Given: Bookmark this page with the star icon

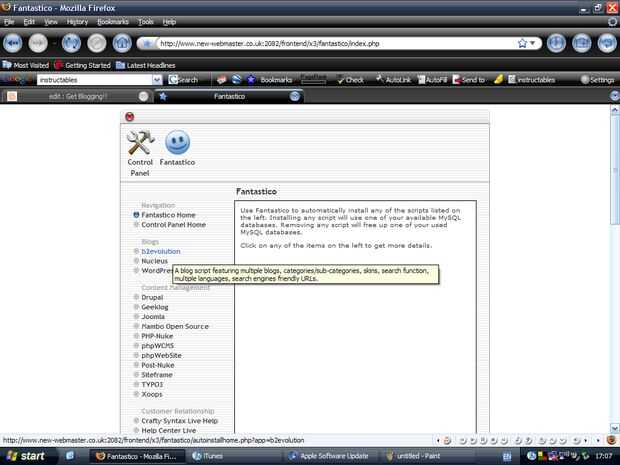Looking at the screenshot, I should pyautogui.click(x=522, y=43).
